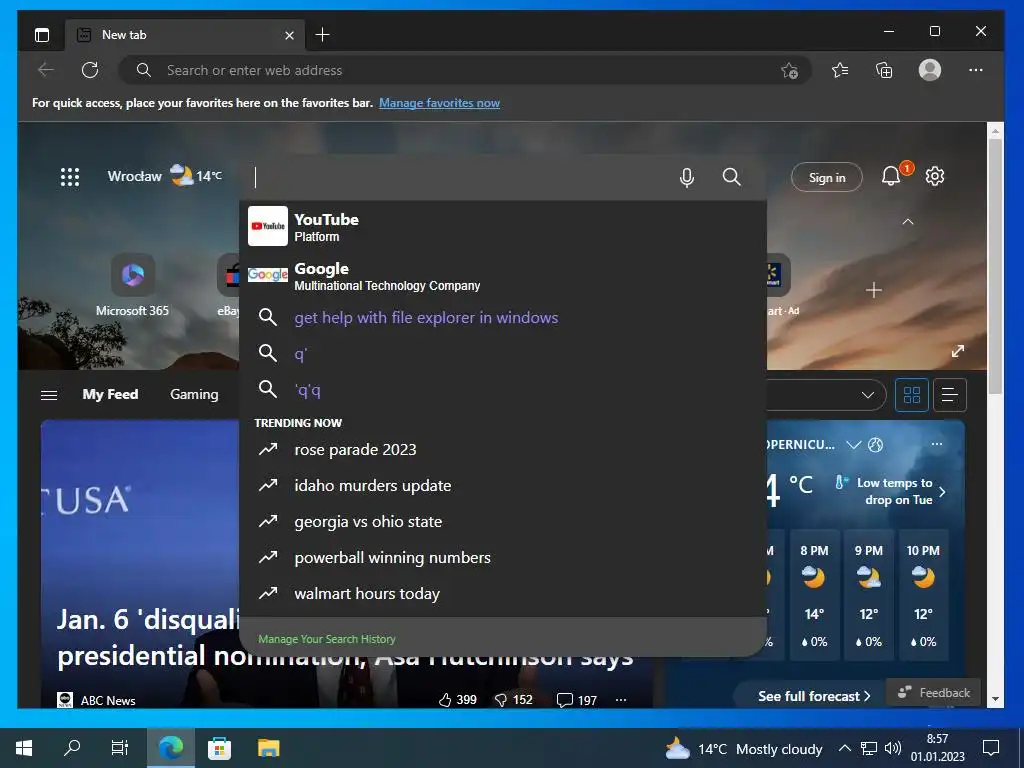
Task: Start voice search with microphone
Action: (x=686, y=177)
